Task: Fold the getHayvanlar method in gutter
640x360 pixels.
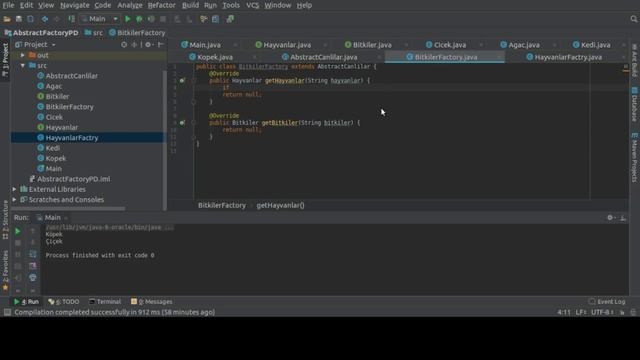Action: pyautogui.click(x=193, y=81)
